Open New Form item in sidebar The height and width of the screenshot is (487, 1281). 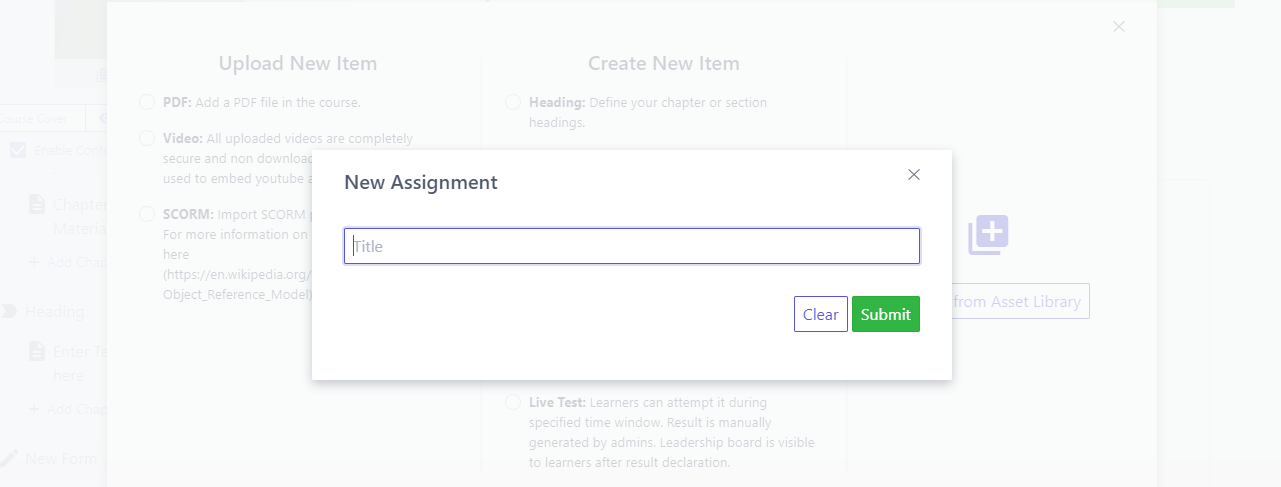[61, 458]
